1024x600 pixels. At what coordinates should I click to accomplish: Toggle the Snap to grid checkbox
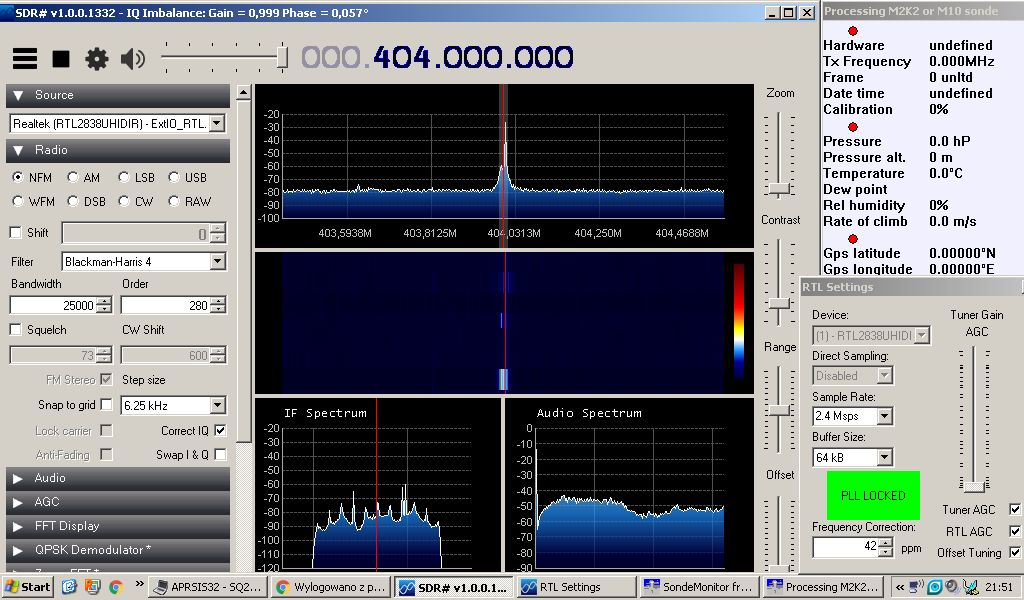point(106,405)
